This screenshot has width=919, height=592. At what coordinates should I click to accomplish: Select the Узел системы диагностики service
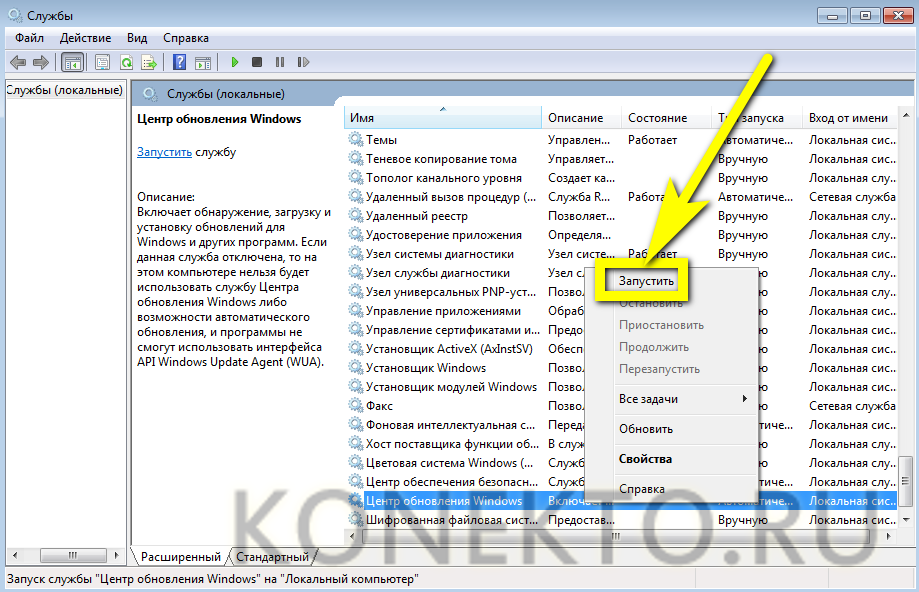tap(440, 254)
